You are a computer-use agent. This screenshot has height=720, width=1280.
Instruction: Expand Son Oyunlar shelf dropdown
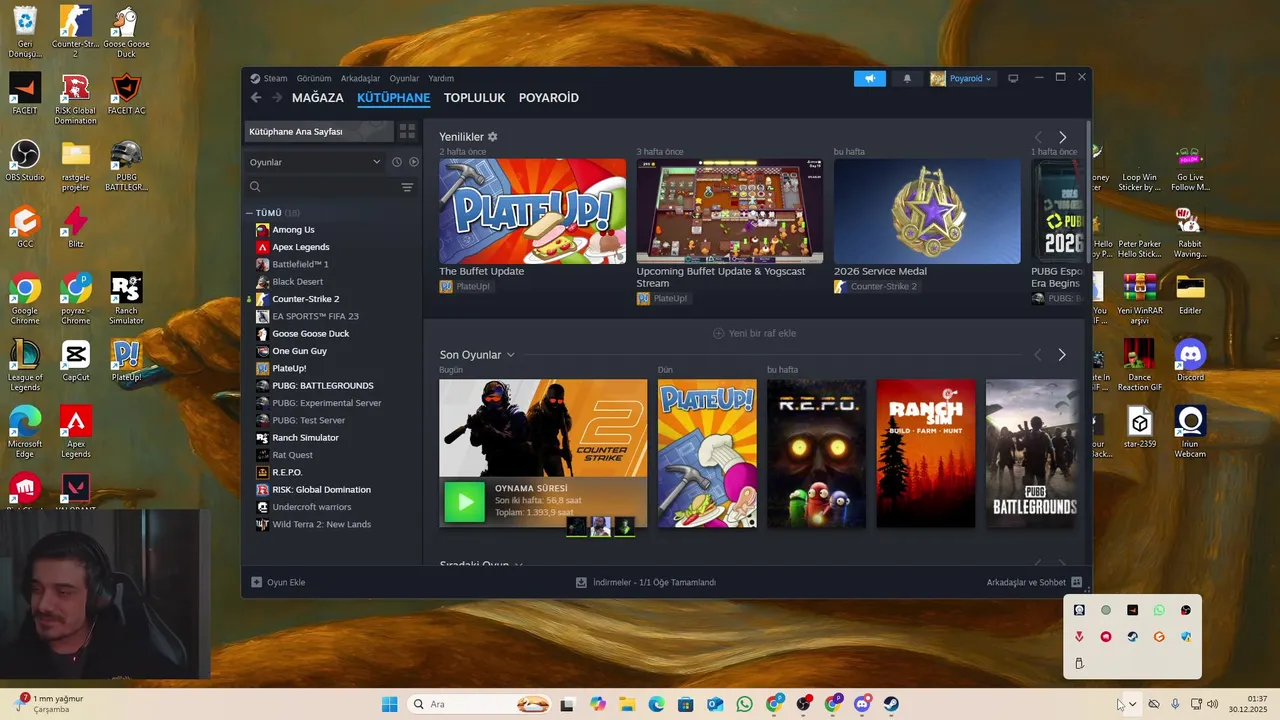510,355
